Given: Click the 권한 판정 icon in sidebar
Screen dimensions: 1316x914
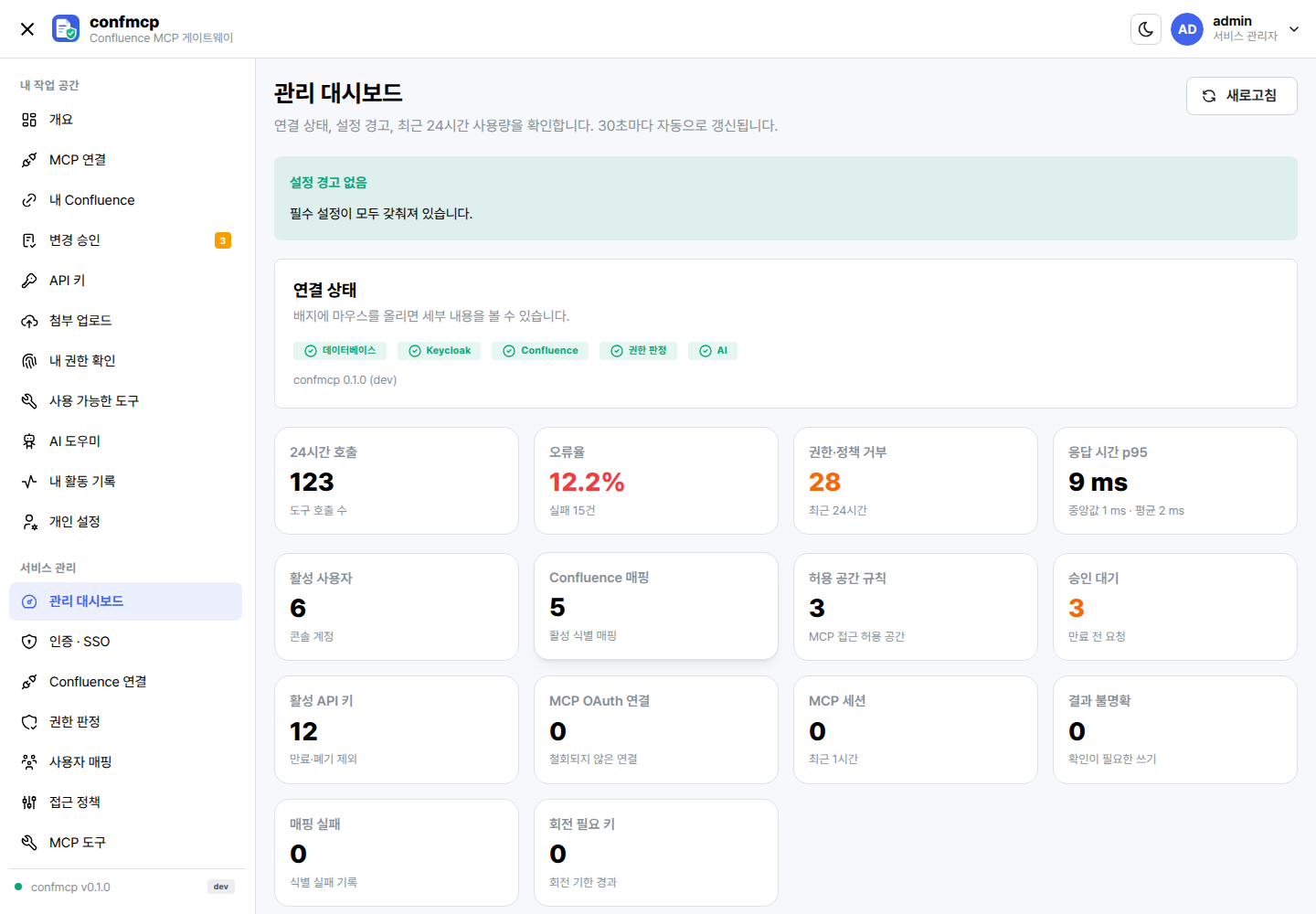Looking at the screenshot, I should click(x=29, y=722).
